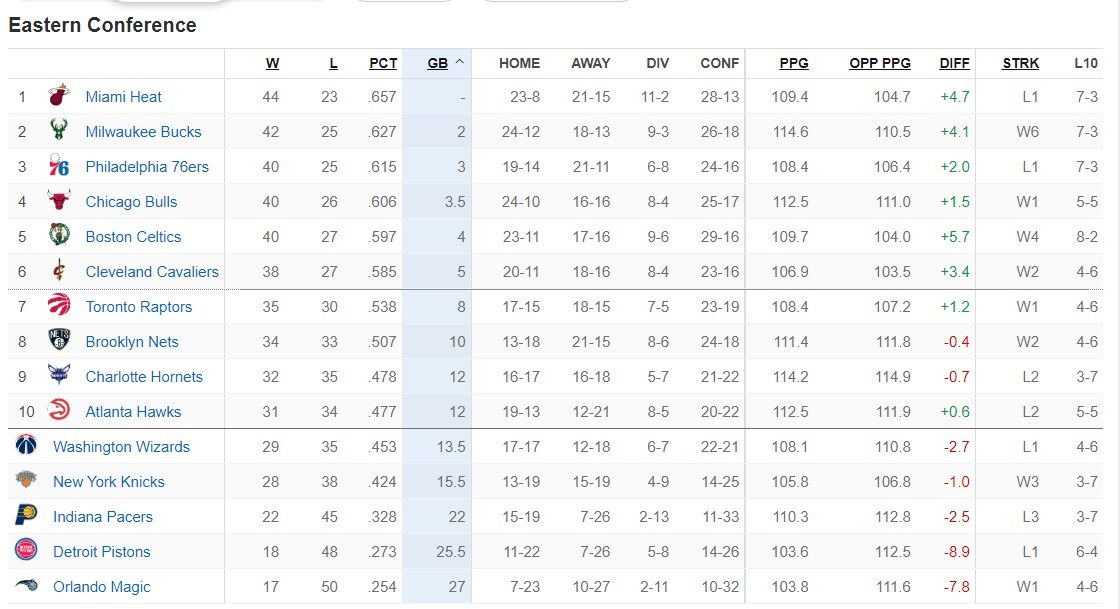
Task: Click the Detroit Pistons logo icon
Action: point(26,551)
